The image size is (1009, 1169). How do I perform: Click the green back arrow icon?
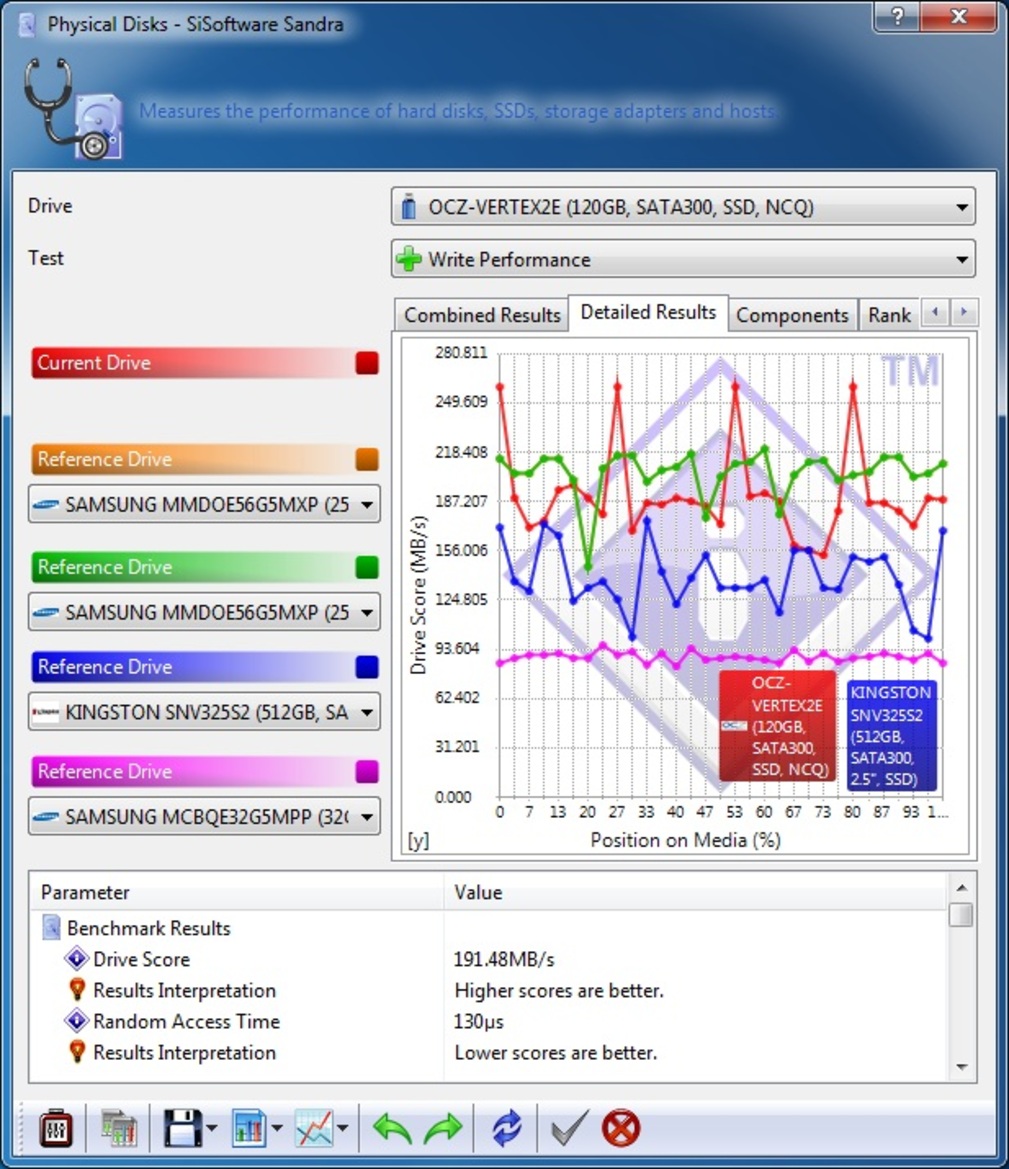[392, 1128]
